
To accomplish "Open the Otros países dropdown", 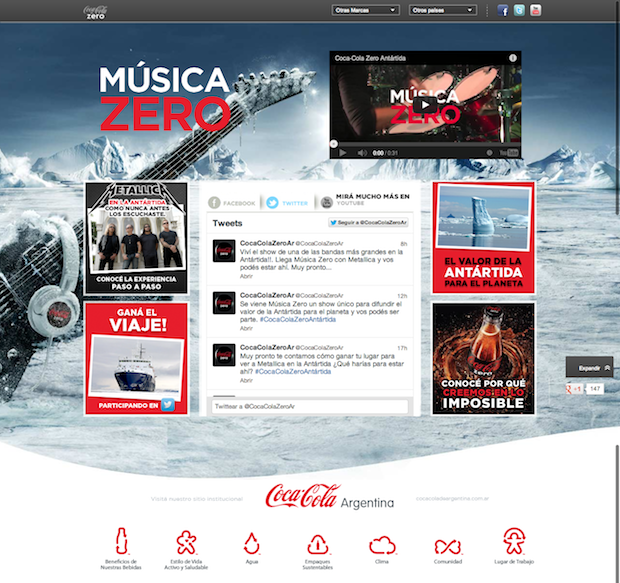I will click(442, 10).
